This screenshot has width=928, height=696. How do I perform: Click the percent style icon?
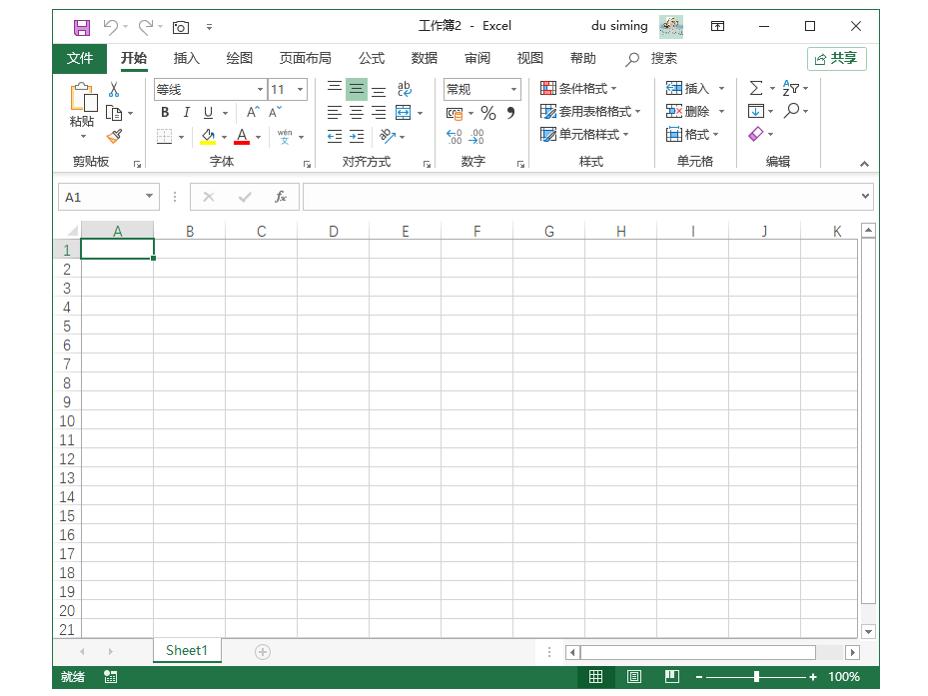(x=488, y=113)
